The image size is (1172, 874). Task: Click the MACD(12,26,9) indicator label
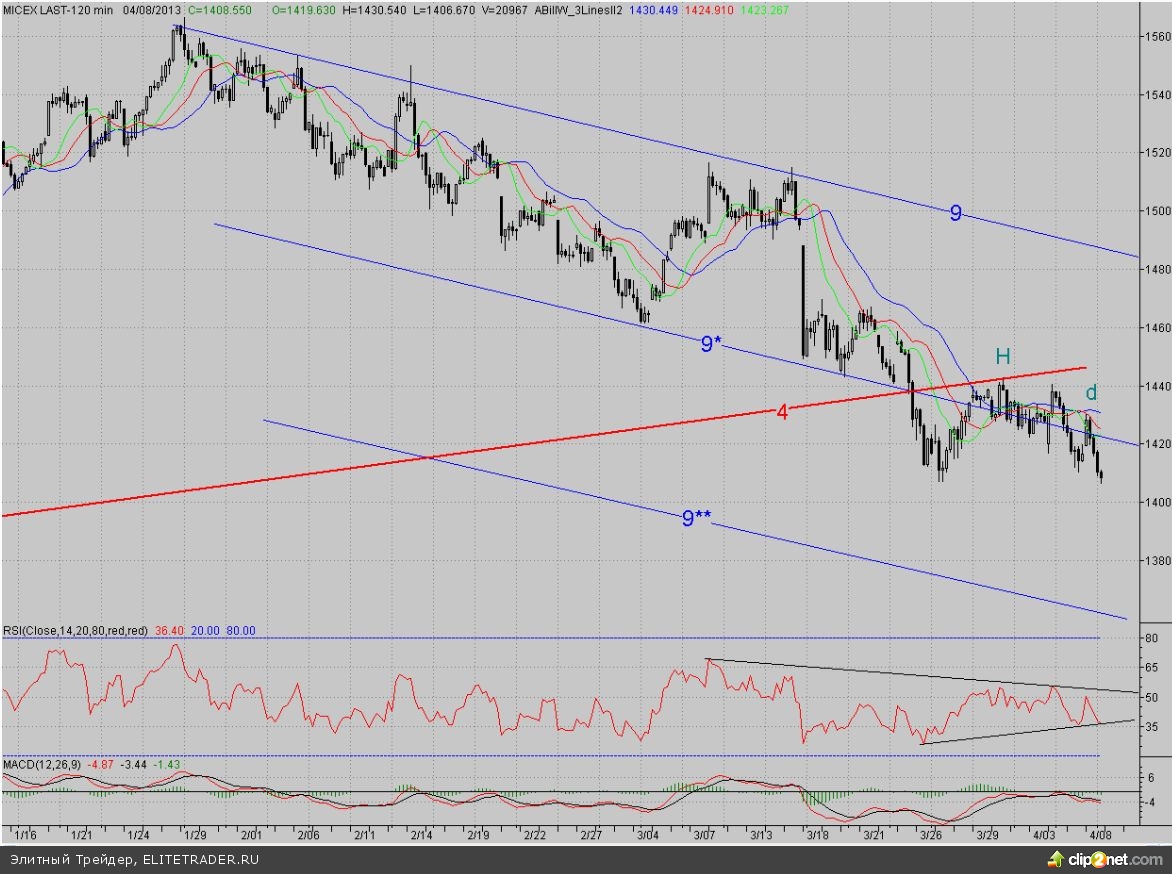click(42, 765)
